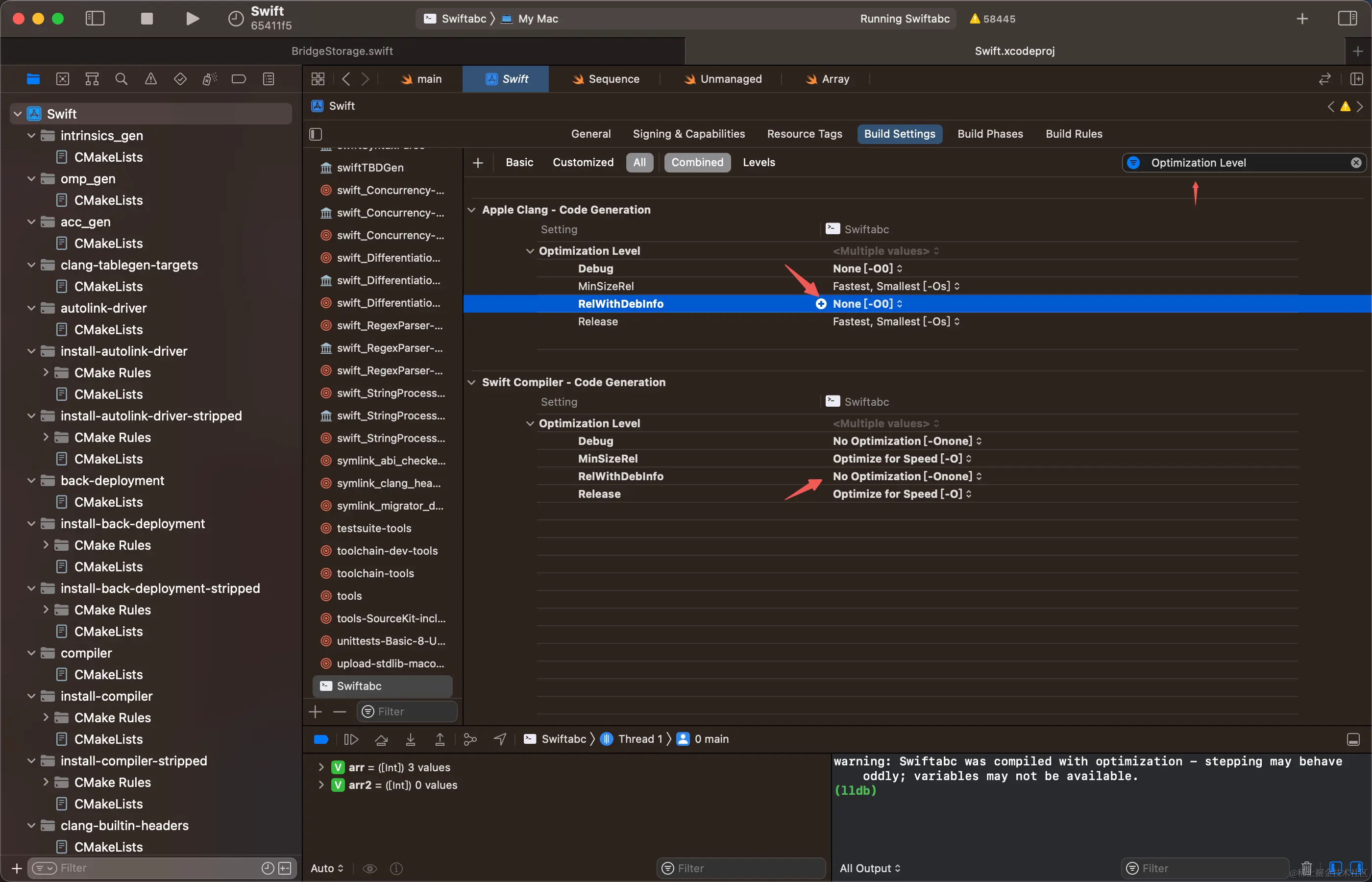Select Basic settings filter
Image resolution: width=1372 pixels, height=882 pixels.
(x=519, y=163)
